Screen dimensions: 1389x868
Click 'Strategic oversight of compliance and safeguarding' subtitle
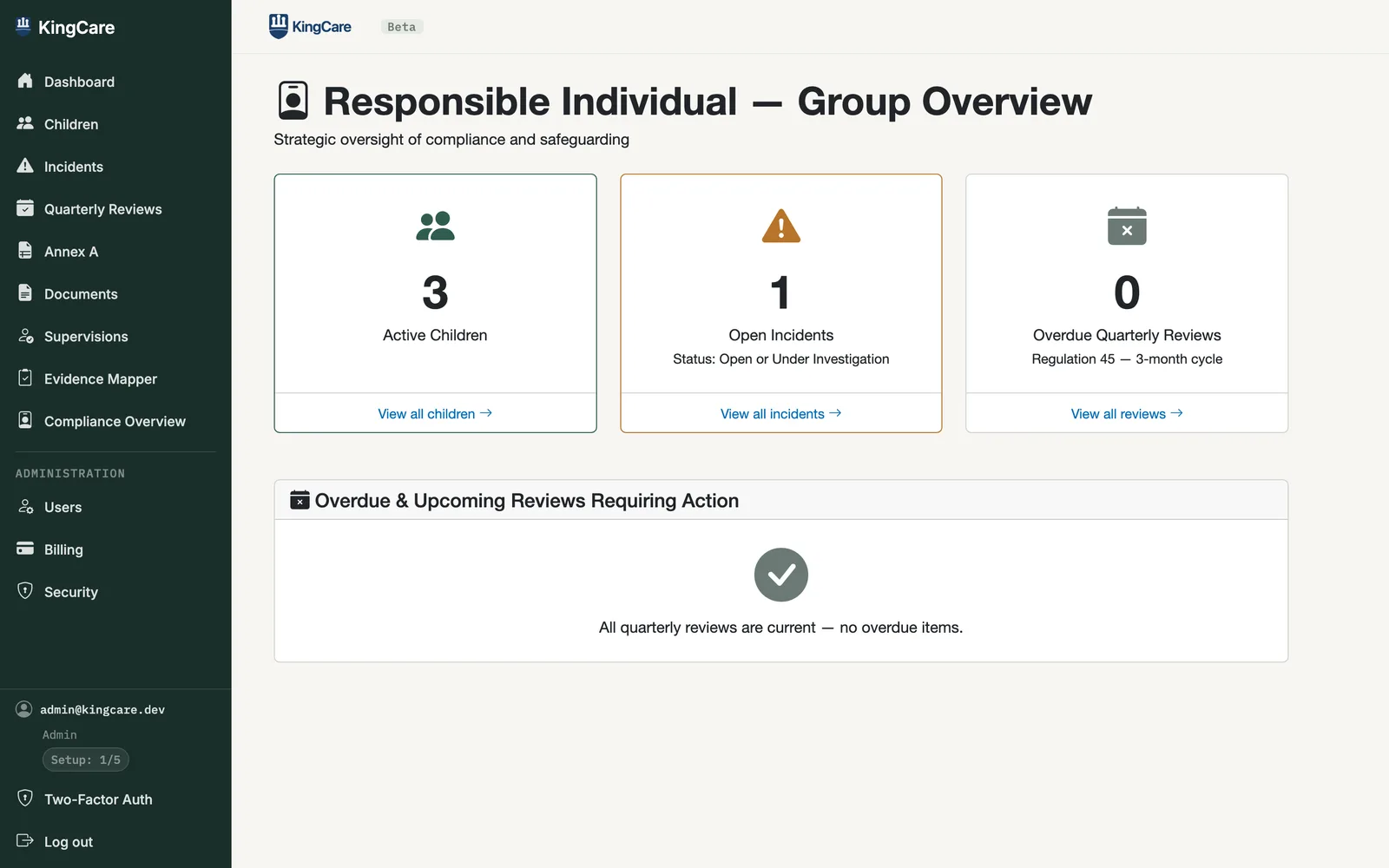[x=451, y=139]
